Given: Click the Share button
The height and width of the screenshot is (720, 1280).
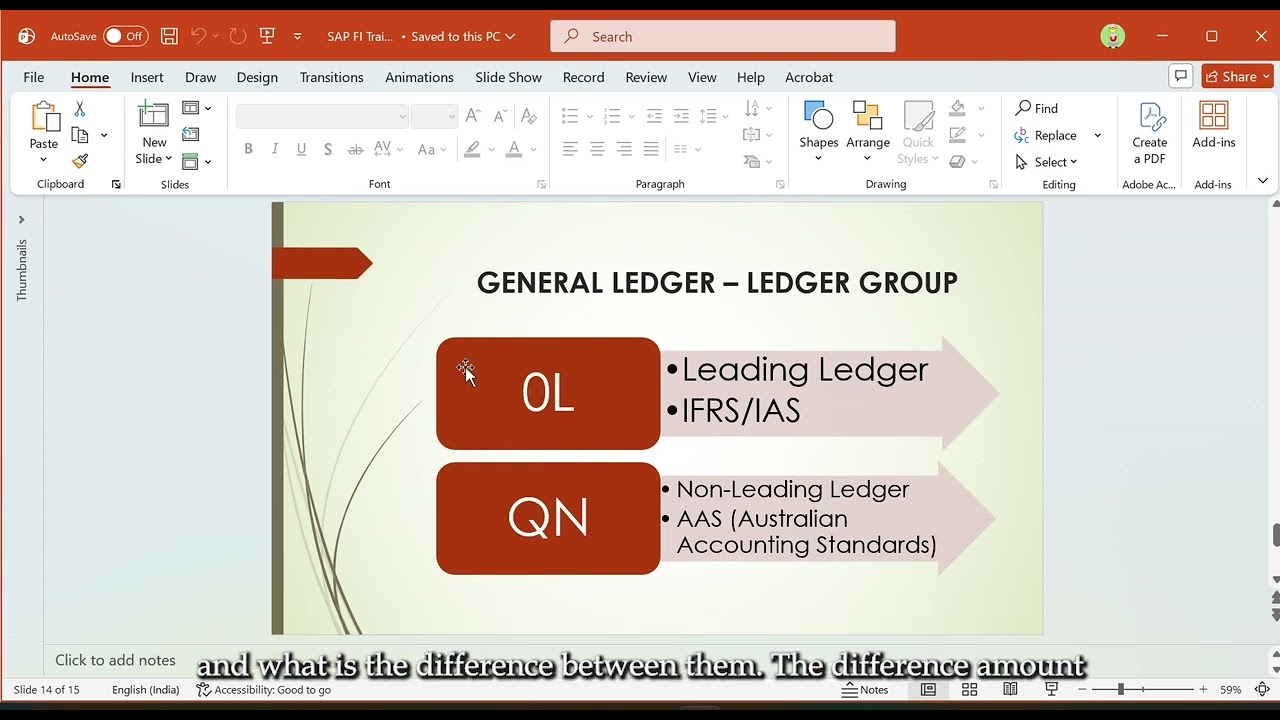Looking at the screenshot, I should pos(1238,76).
